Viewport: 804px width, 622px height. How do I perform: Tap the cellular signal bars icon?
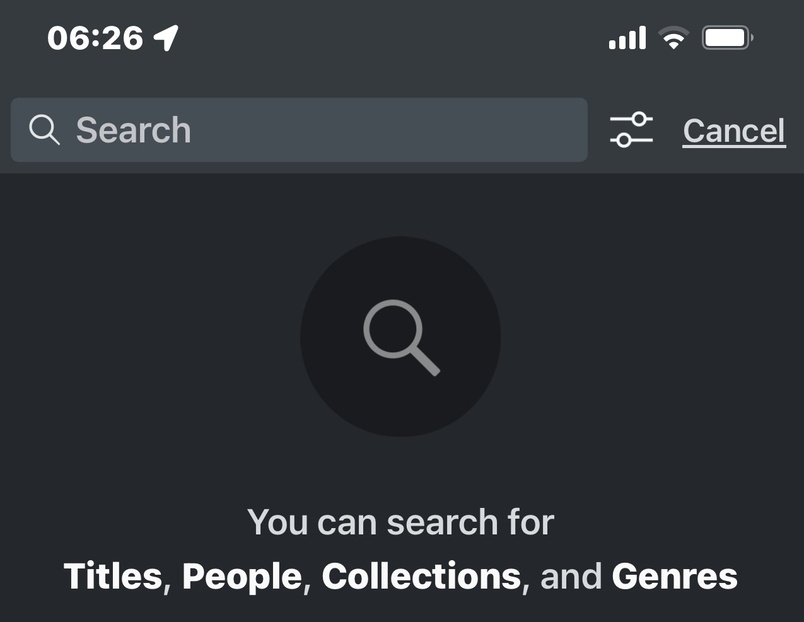click(x=627, y=39)
